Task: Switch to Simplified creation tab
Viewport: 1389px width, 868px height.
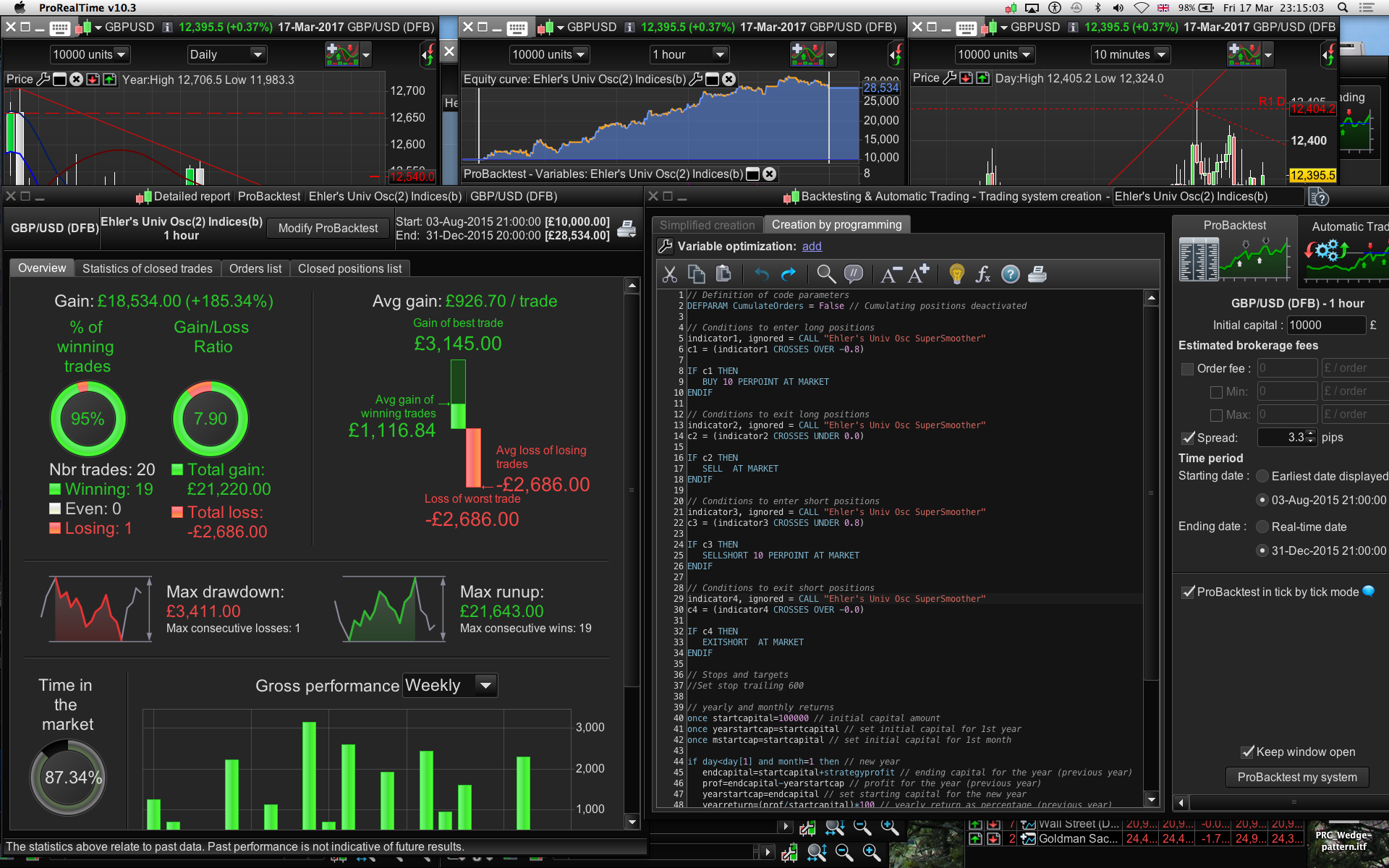Action: pos(707,225)
